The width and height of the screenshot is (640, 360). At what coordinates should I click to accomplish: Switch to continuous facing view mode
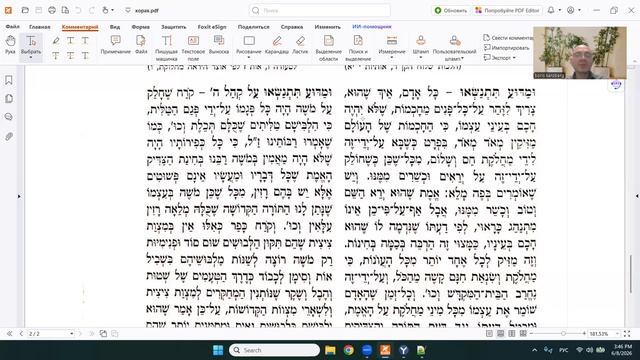point(523,334)
